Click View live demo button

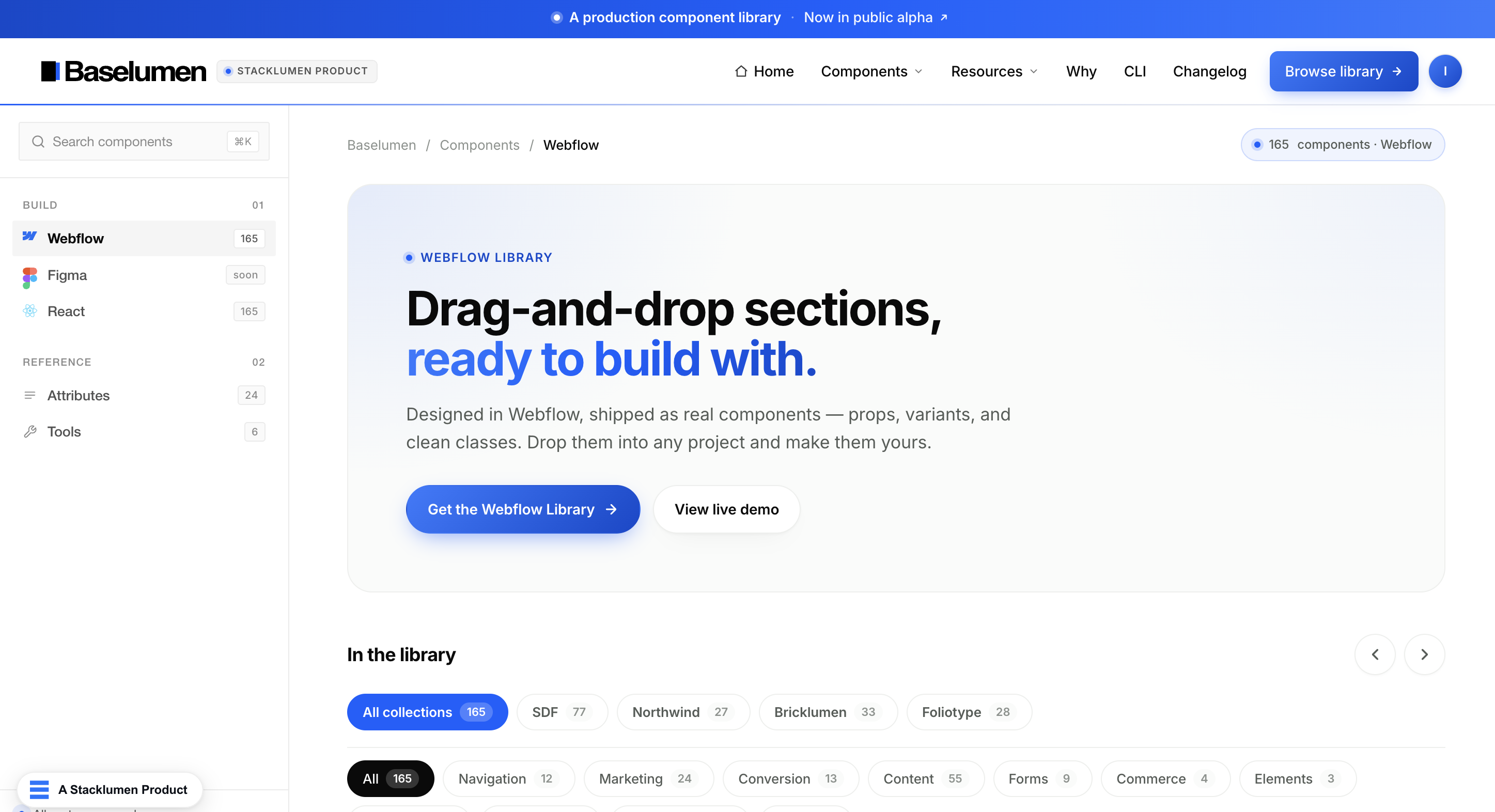tap(726, 509)
